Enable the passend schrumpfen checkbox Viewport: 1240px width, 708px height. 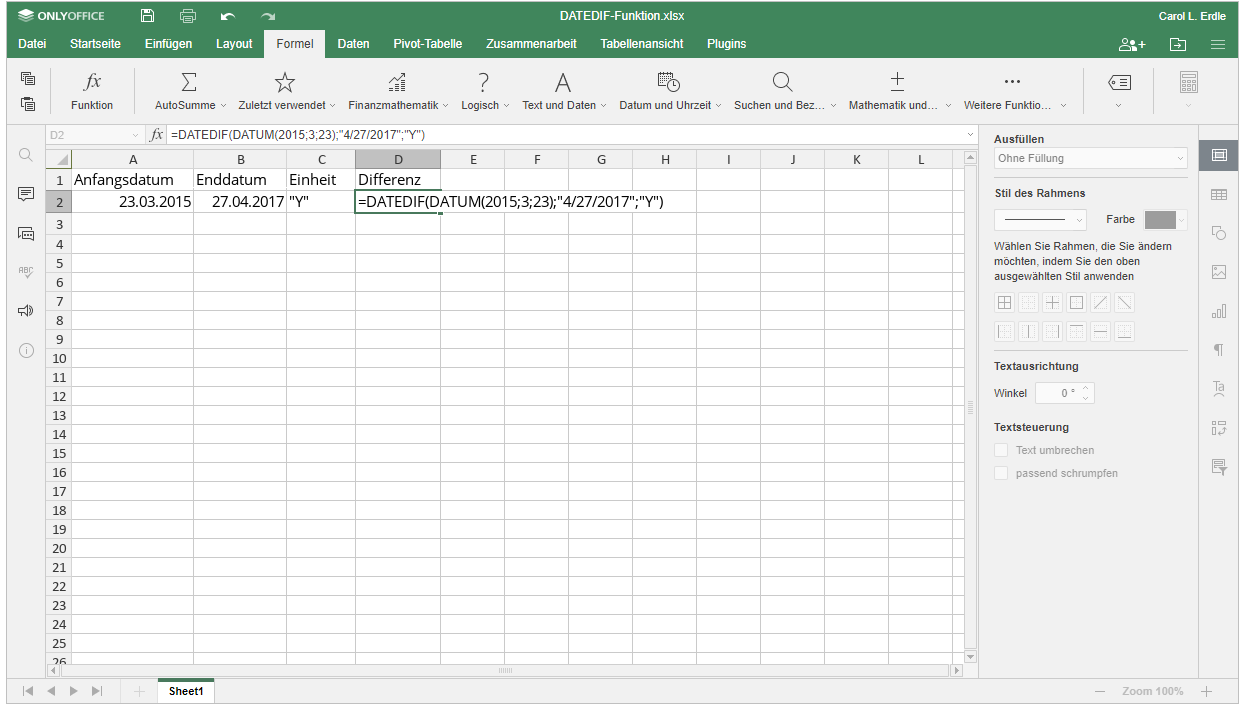1001,473
